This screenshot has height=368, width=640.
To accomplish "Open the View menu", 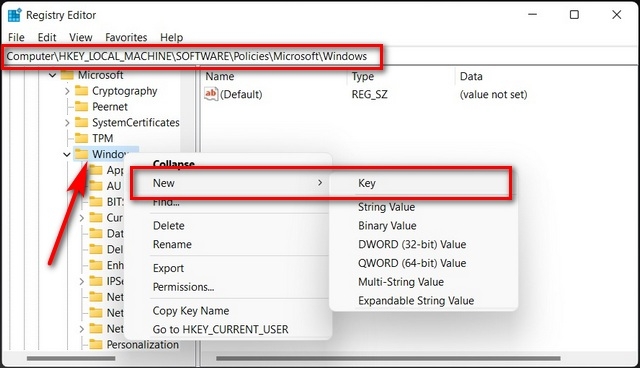I will coord(81,38).
